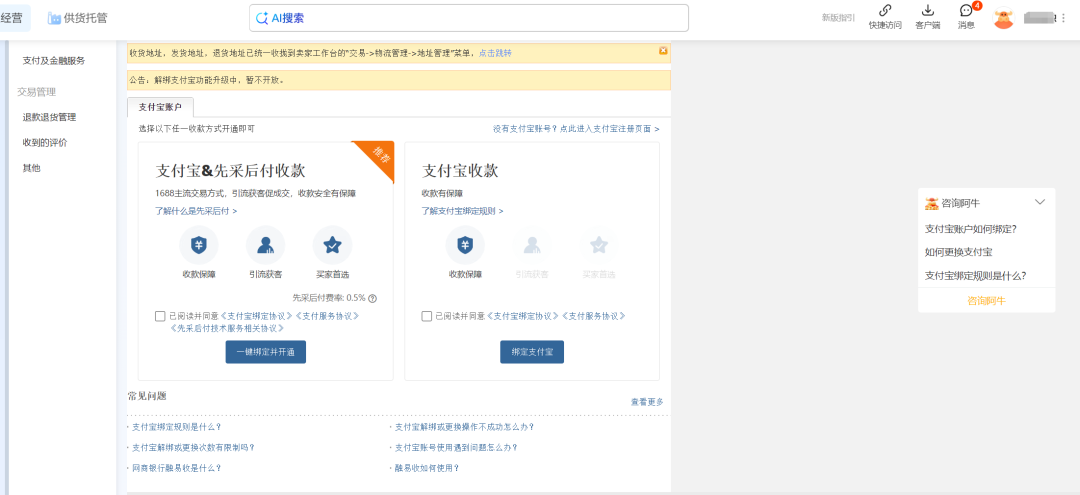Image resolution: width=1080 pixels, height=495 pixels.
Task: Click 如何更换支付宝 in assistant panel
Action: 959,252
